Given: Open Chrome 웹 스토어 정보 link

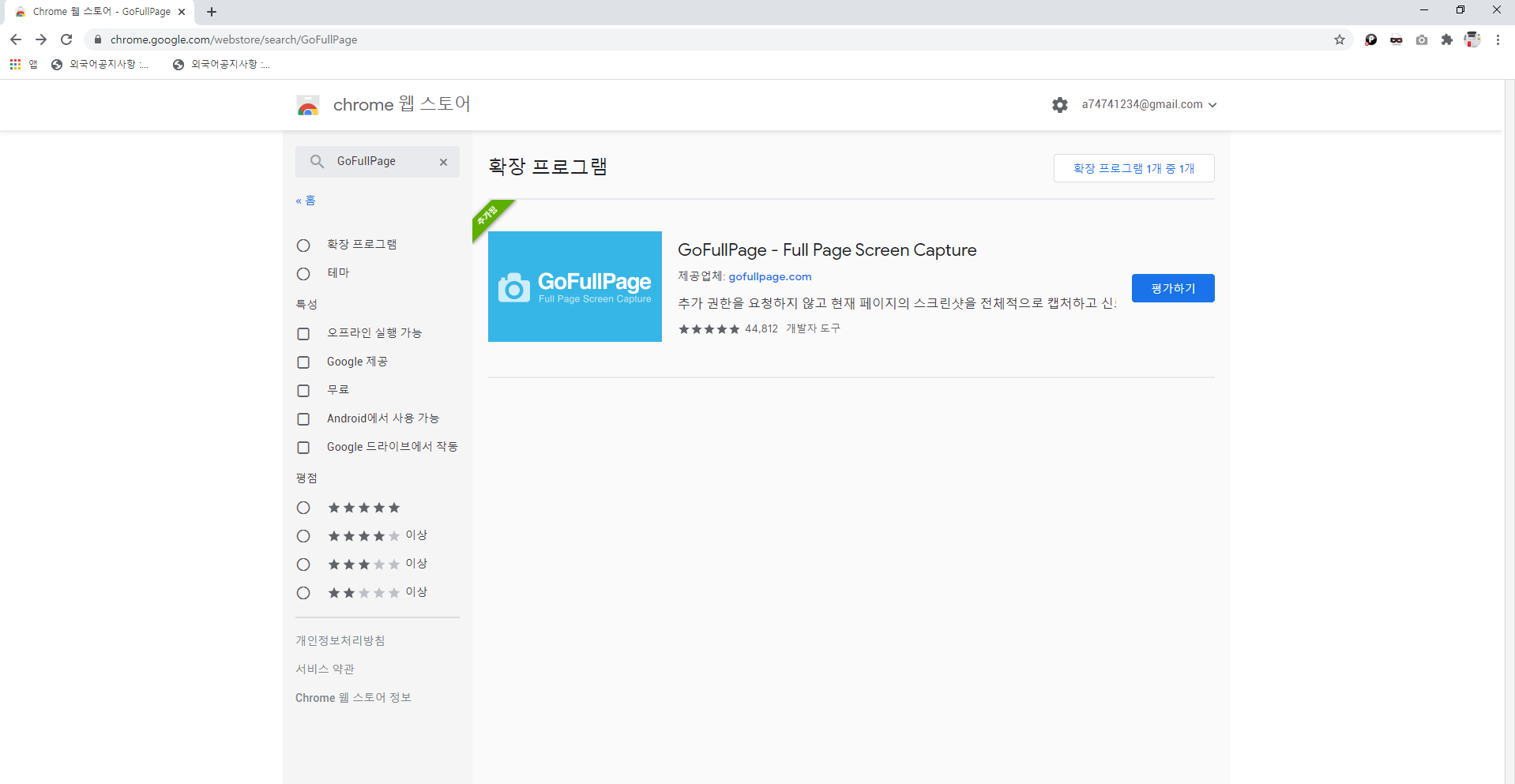Looking at the screenshot, I should [x=353, y=697].
